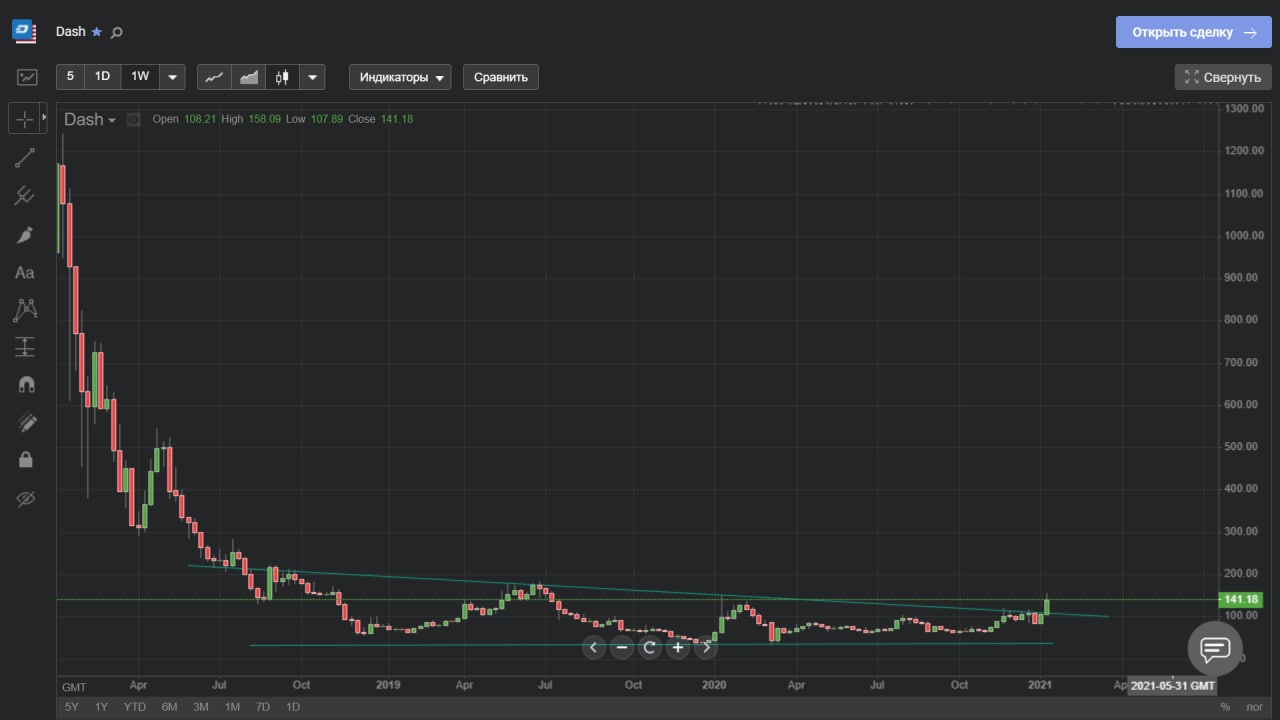Select the crosshair cursor tool

coord(24,119)
